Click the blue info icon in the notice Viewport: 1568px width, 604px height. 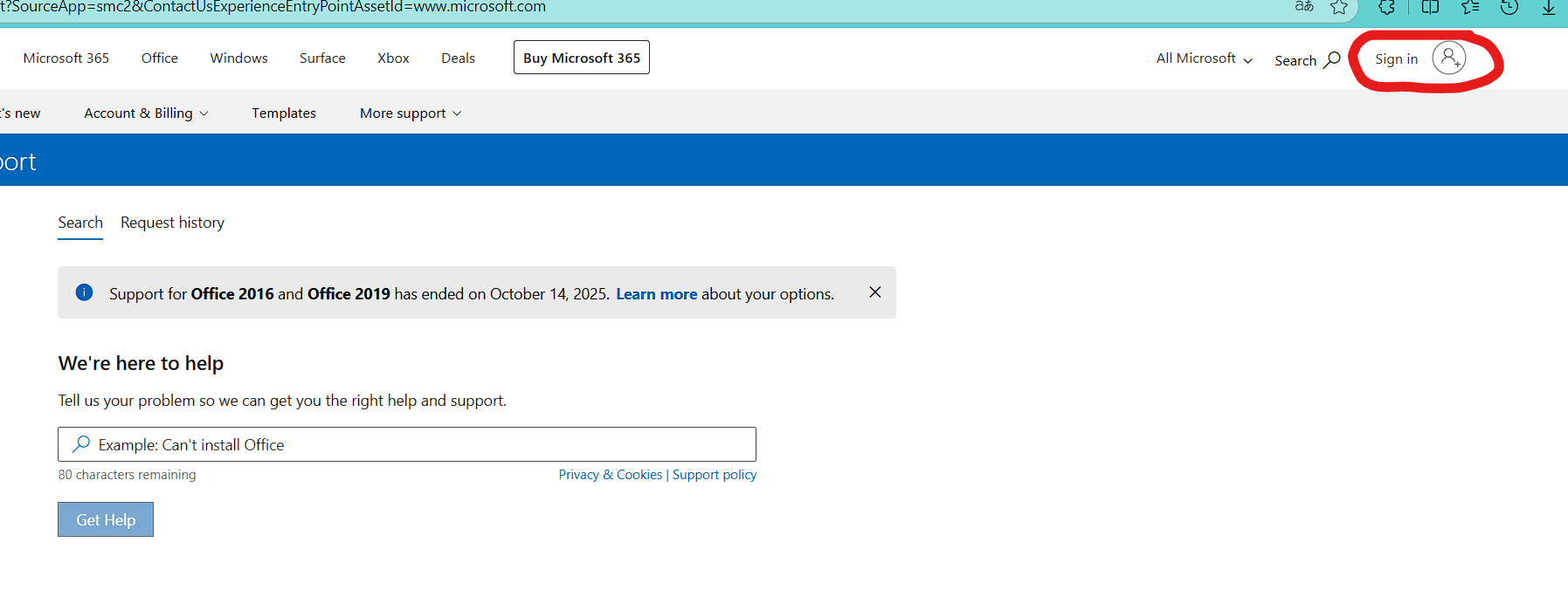[84, 292]
